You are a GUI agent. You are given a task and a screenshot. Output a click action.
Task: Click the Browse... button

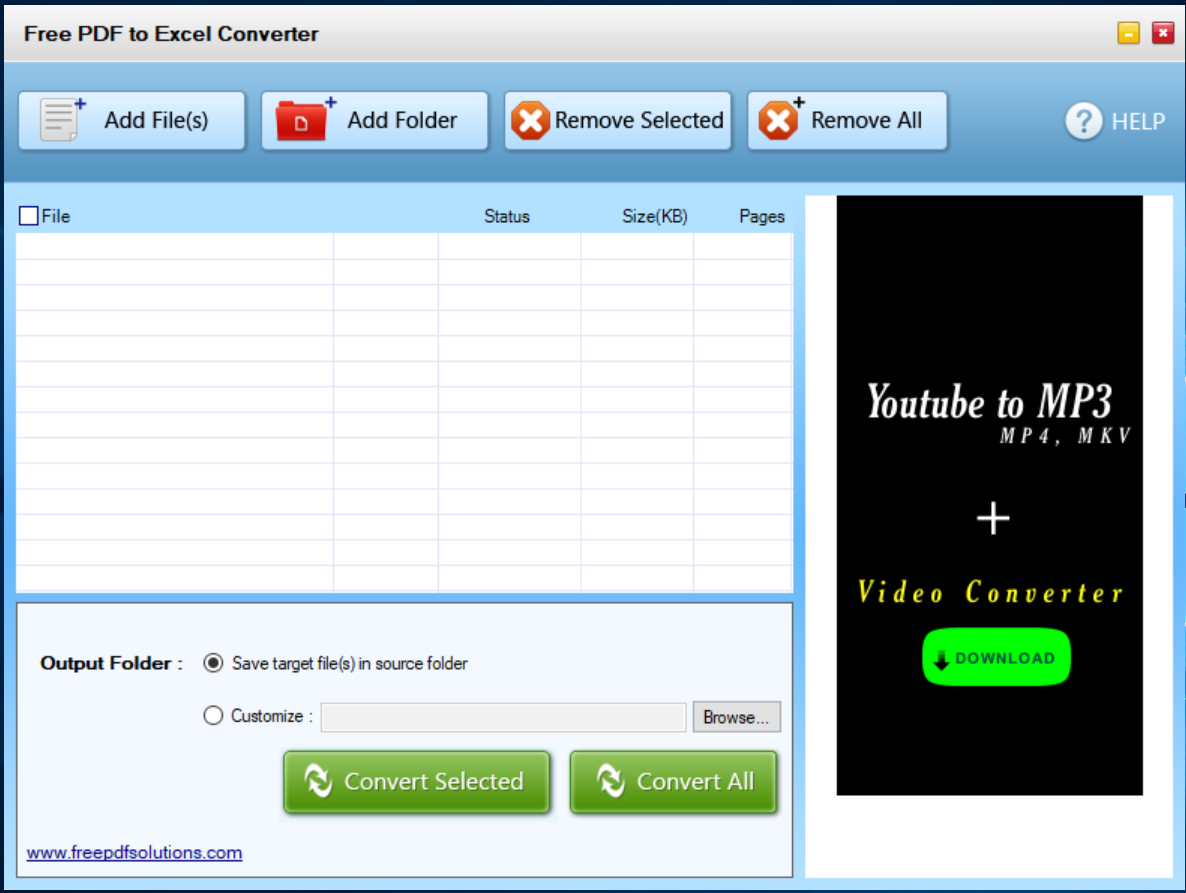coord(736,717)
